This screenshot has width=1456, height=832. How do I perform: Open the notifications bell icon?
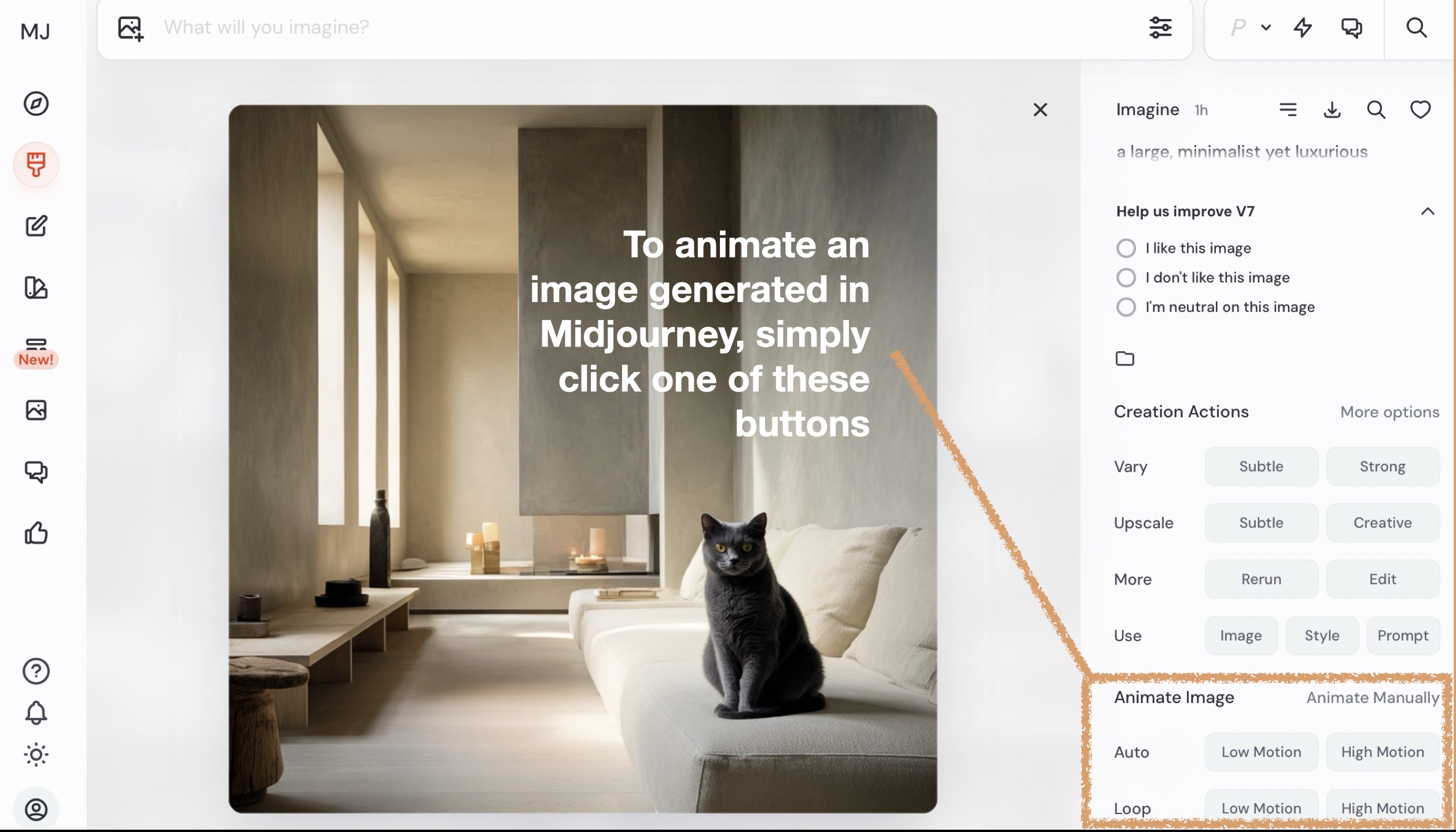36,712
